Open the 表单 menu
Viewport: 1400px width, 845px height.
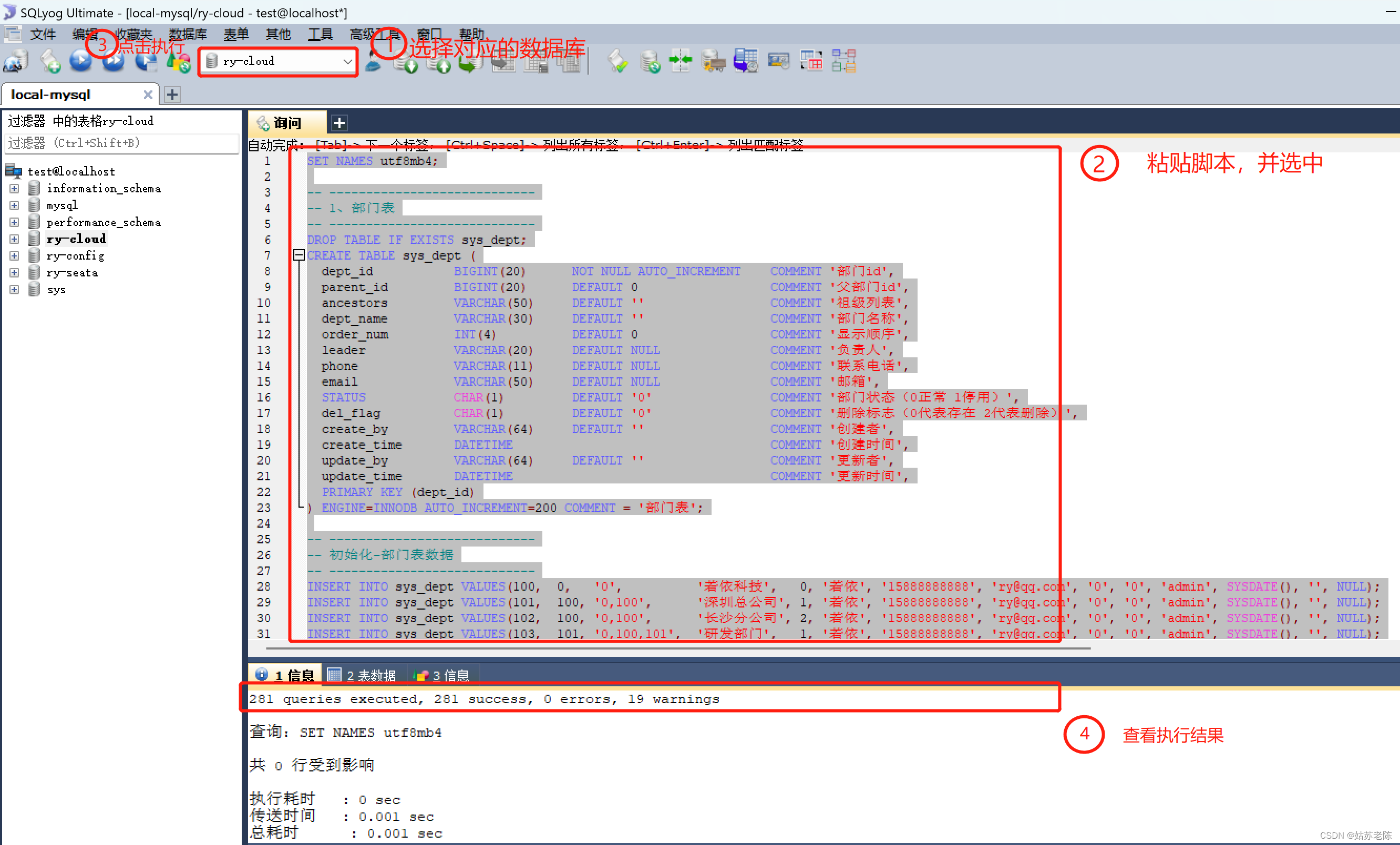tap(236, 34)
